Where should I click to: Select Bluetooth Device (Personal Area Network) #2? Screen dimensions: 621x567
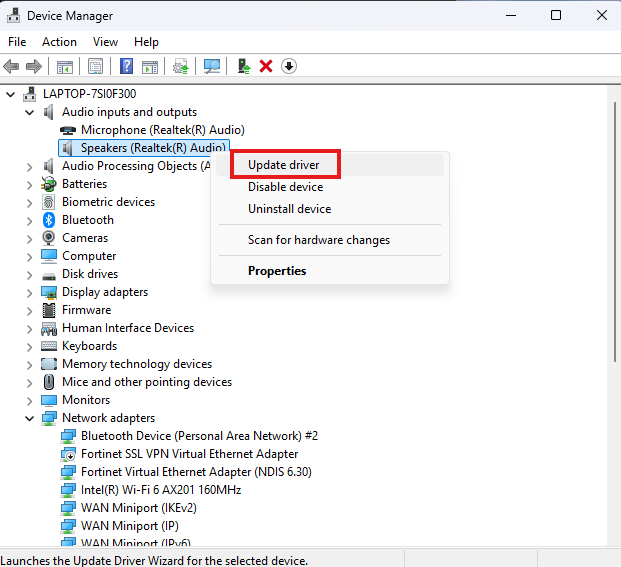199,436
